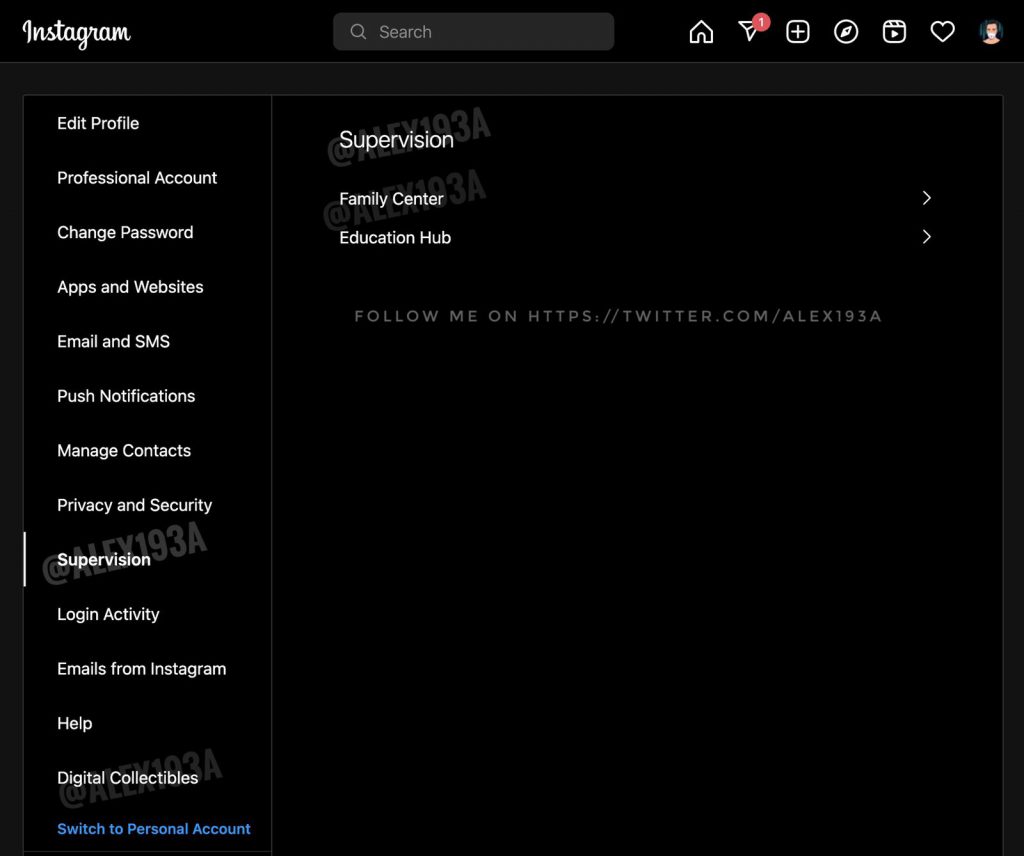The image size is (1024, 856).
Task: Expand the Family Center chevron arrow
Action: click(x=926, y=198)
